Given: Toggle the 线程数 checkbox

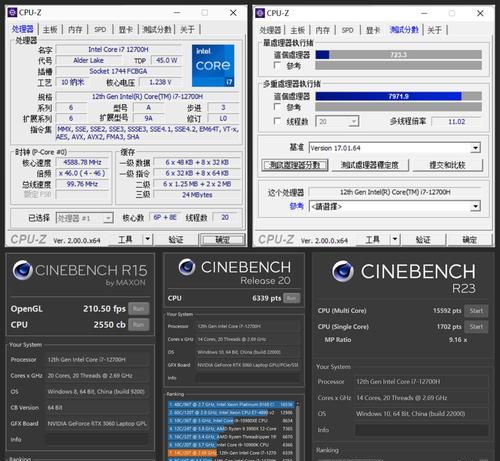Looking at the screenshot, I should tap(277, 121).
